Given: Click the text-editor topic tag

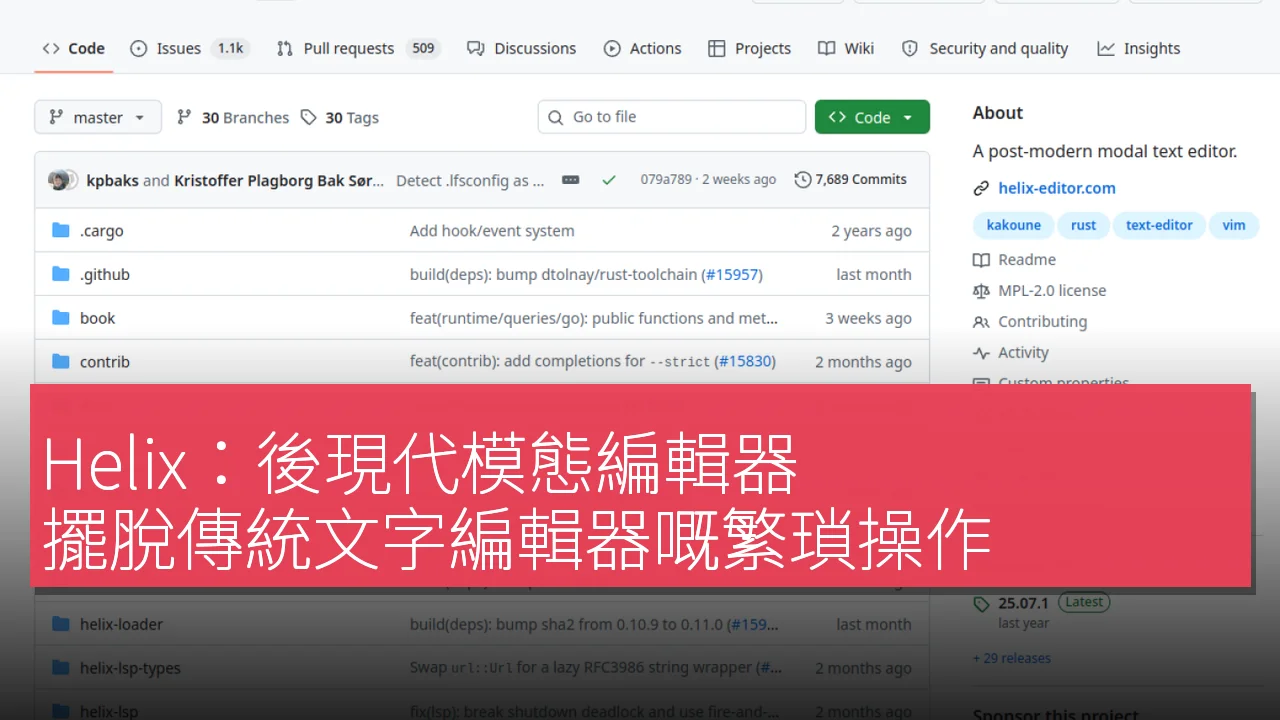Looking at the screenshot, I should [1159, 225].
